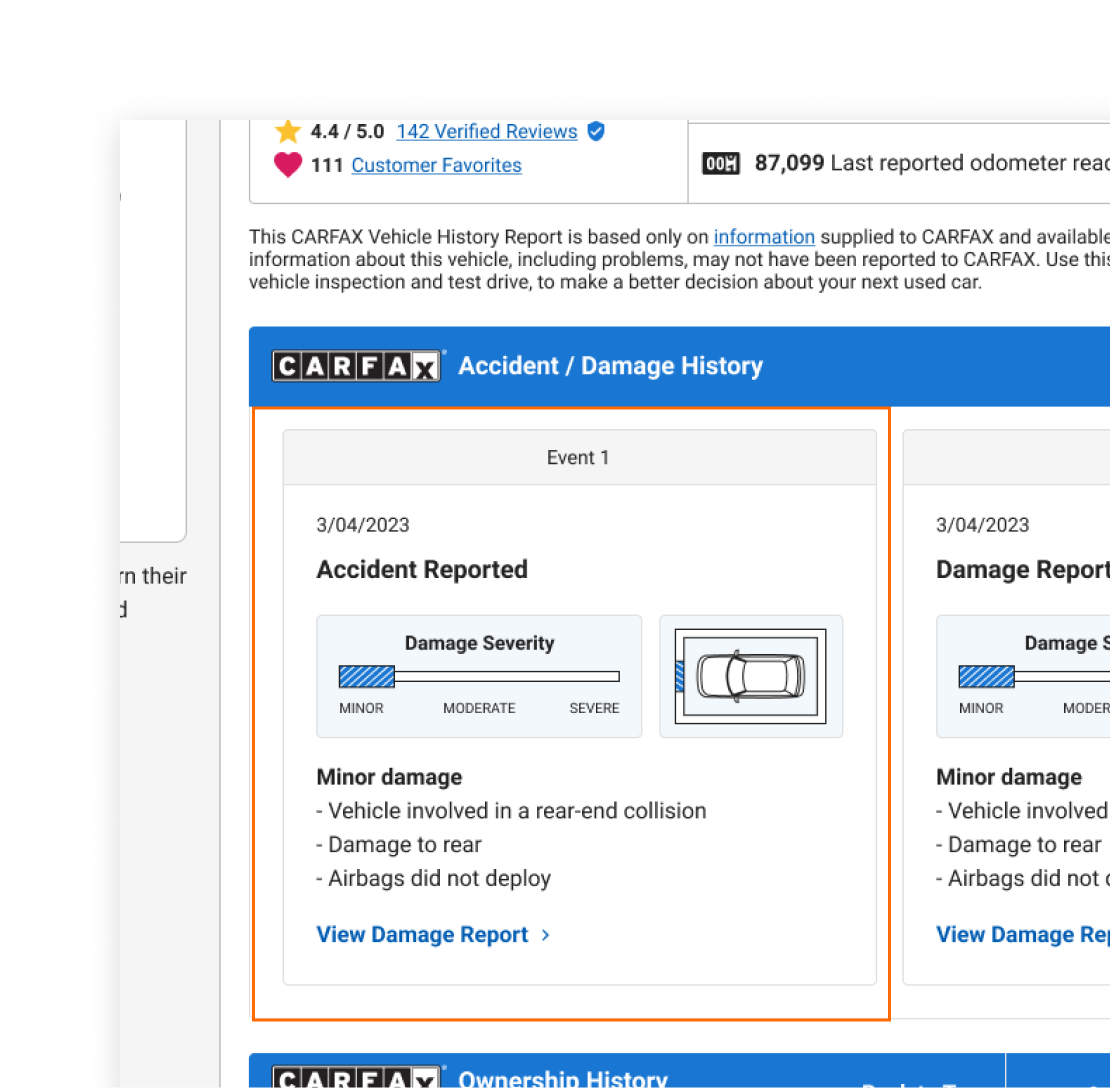Open View Damage Report on the second event card
Image resolution: width=1110 pixels, height=1088 pixels.
(1023, 934)
